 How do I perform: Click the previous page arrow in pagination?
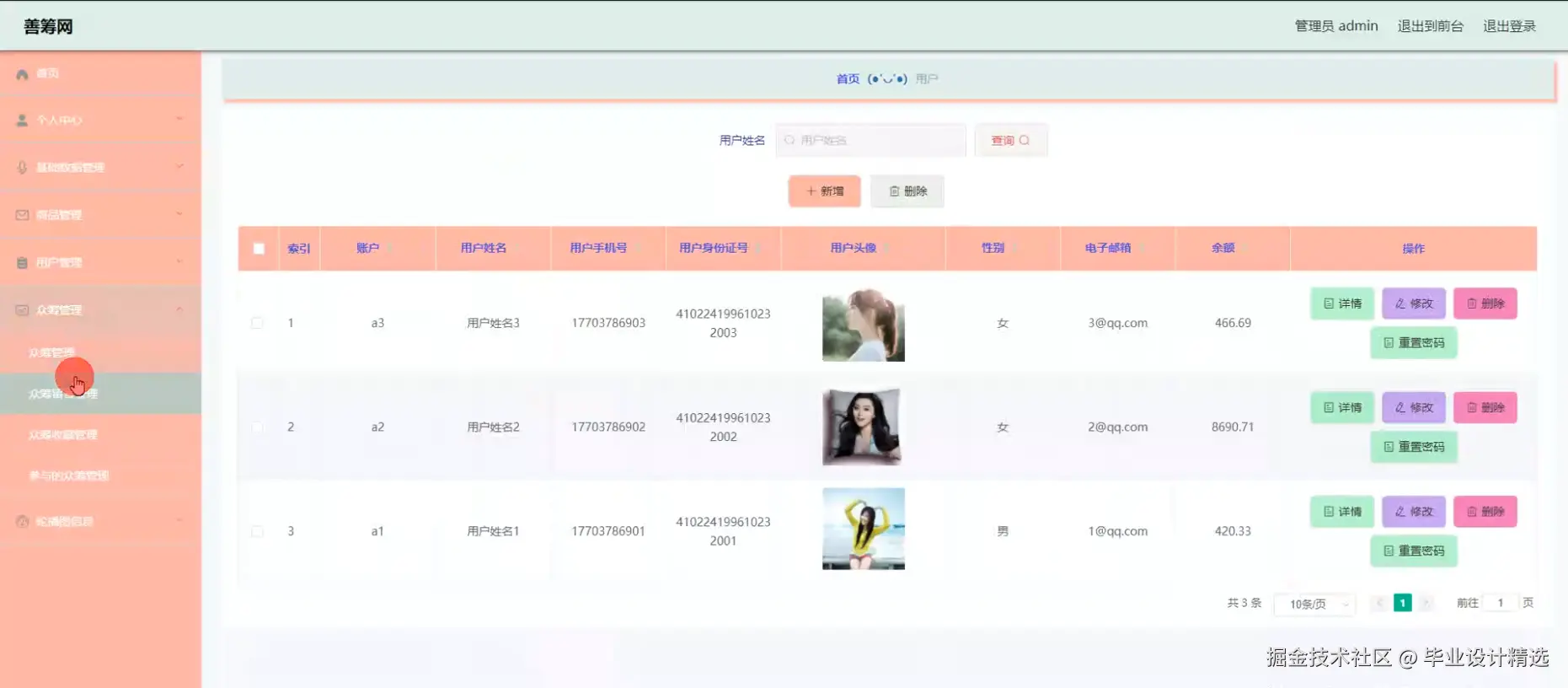tap(1379, 603)
